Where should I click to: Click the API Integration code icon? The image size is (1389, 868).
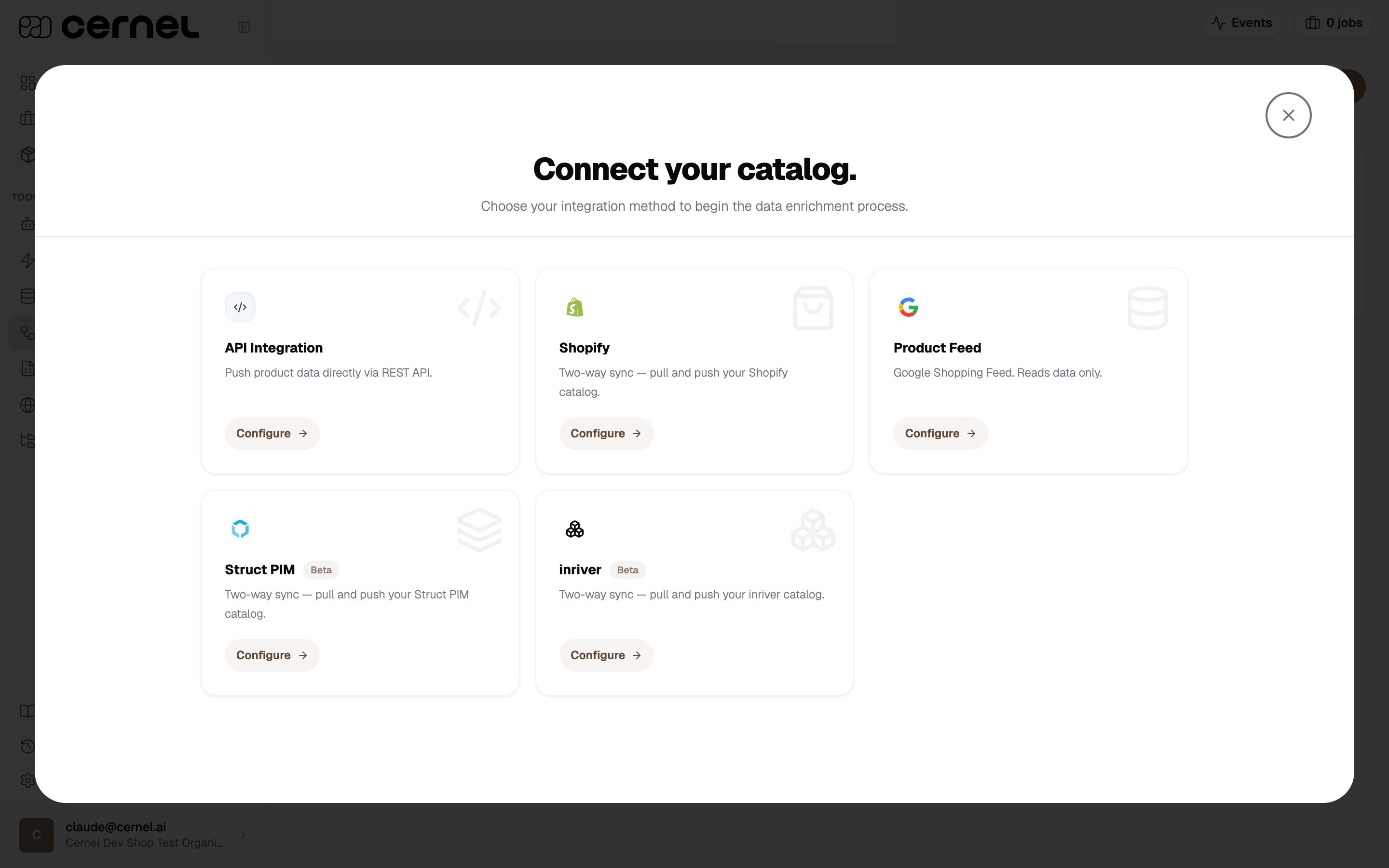click(x=240, y=307)
